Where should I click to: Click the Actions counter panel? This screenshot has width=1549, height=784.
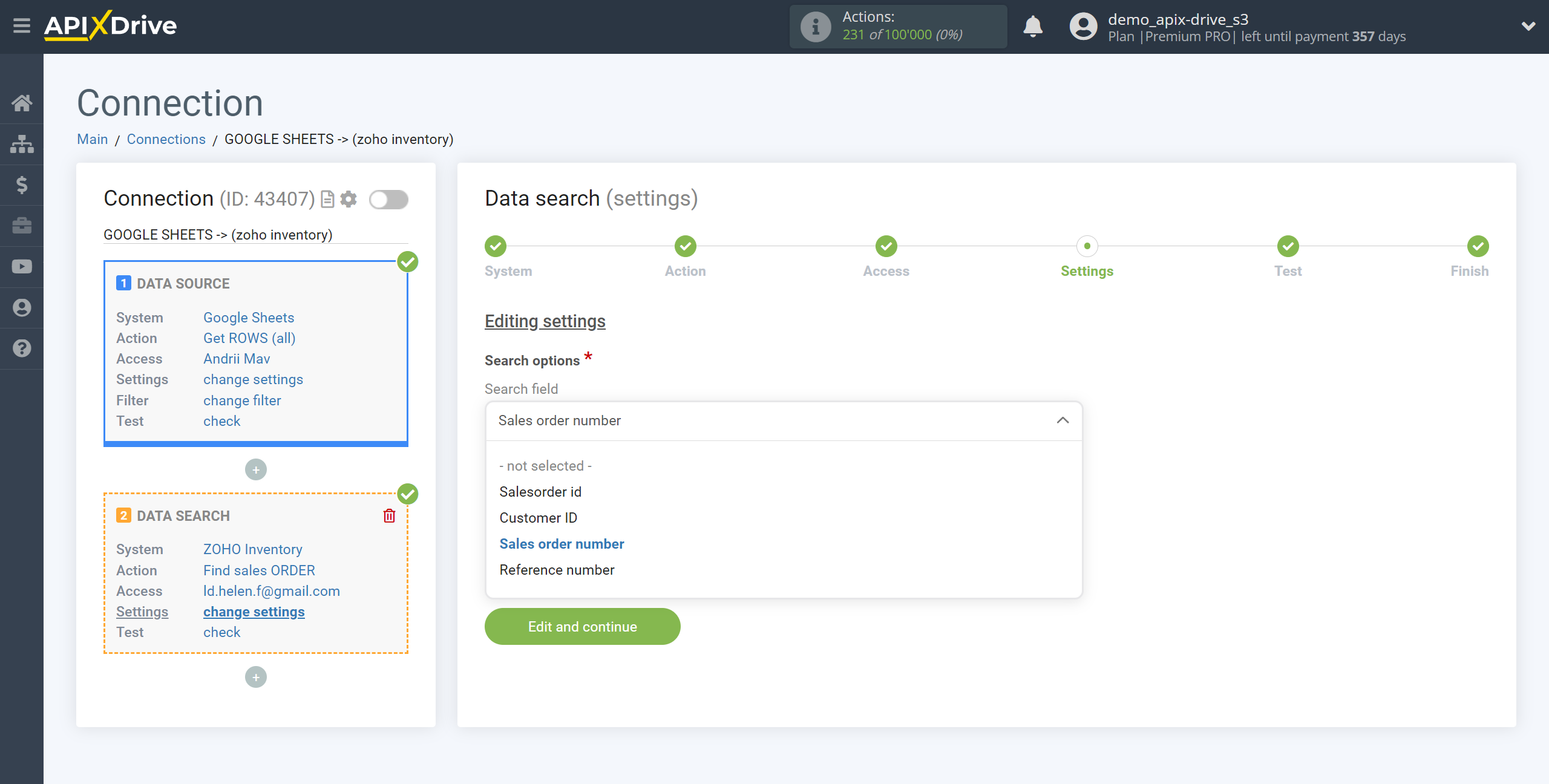[898, 27]
